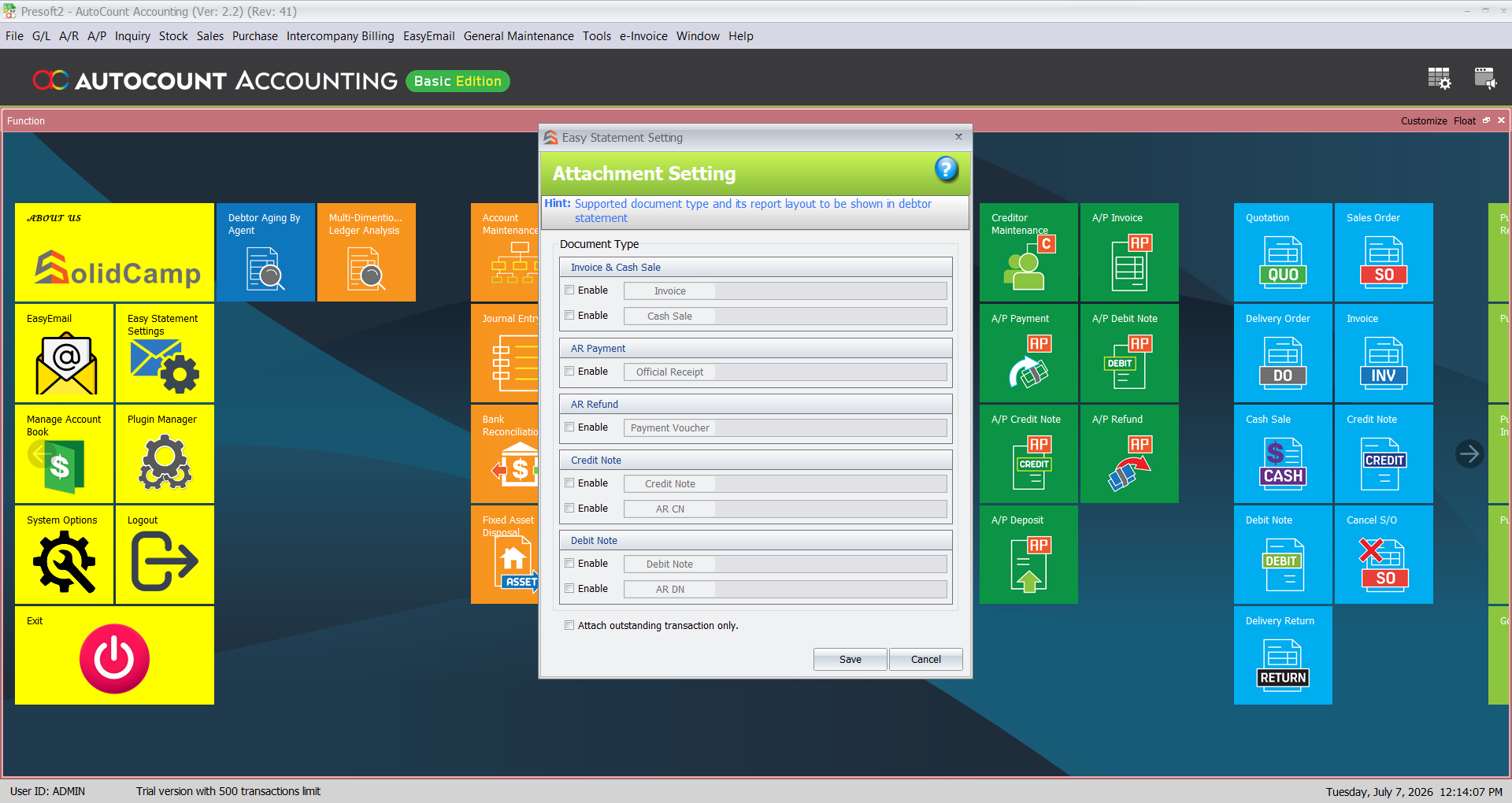Open the Inquiry menu
The image size is (1512, 803).
point(132,36)
